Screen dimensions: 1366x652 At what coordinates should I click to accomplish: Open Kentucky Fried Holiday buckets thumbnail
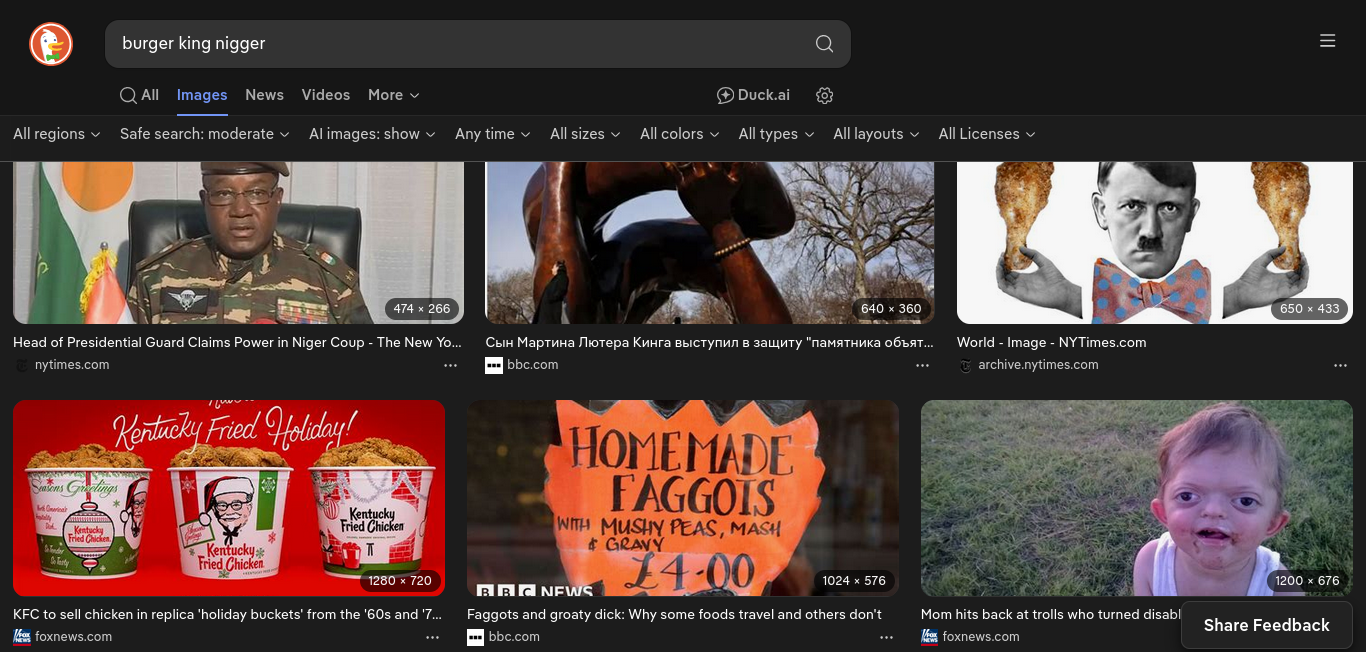229,498
